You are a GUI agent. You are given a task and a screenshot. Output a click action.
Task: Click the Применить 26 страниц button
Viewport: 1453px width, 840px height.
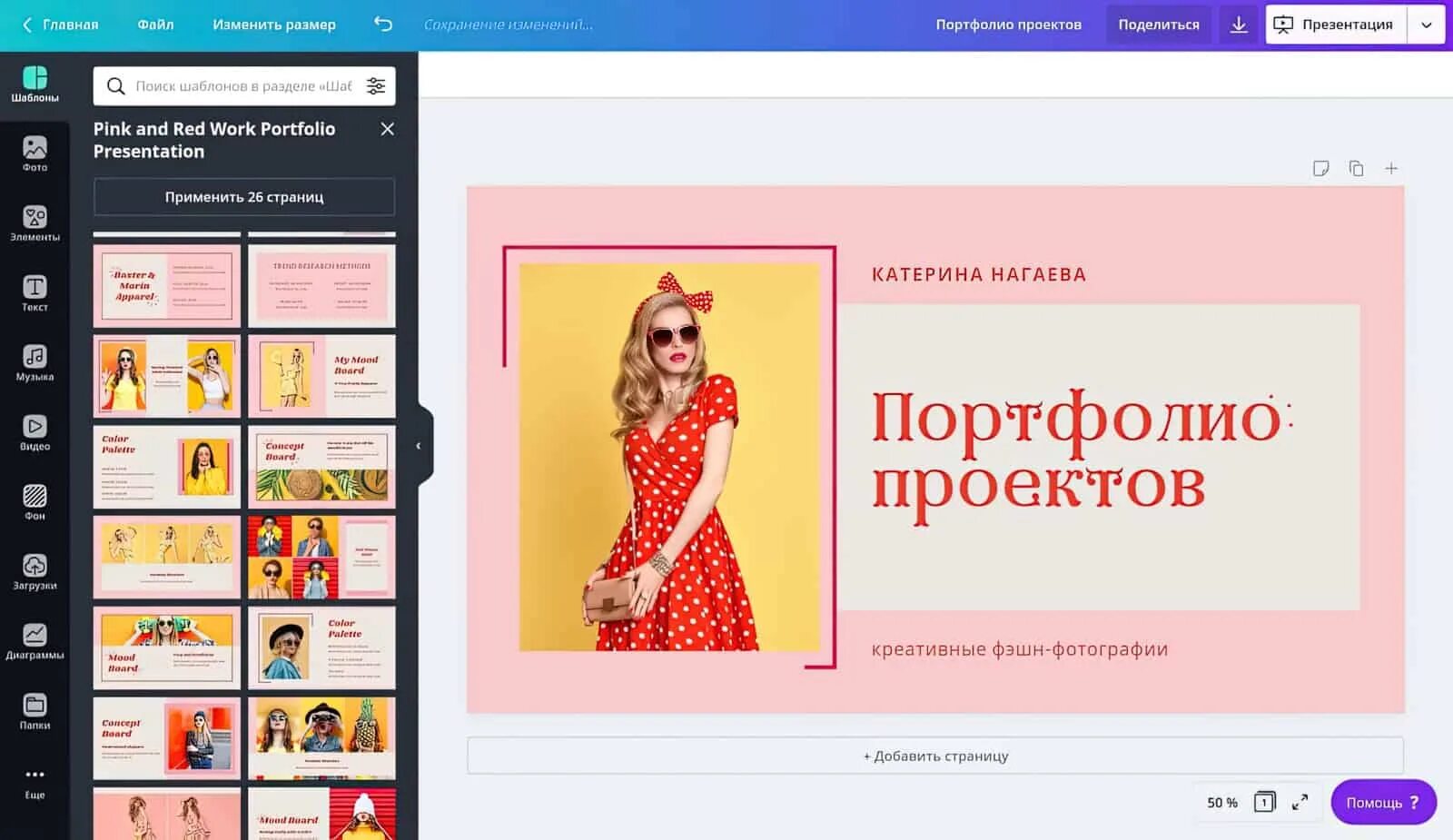point(243,196)
